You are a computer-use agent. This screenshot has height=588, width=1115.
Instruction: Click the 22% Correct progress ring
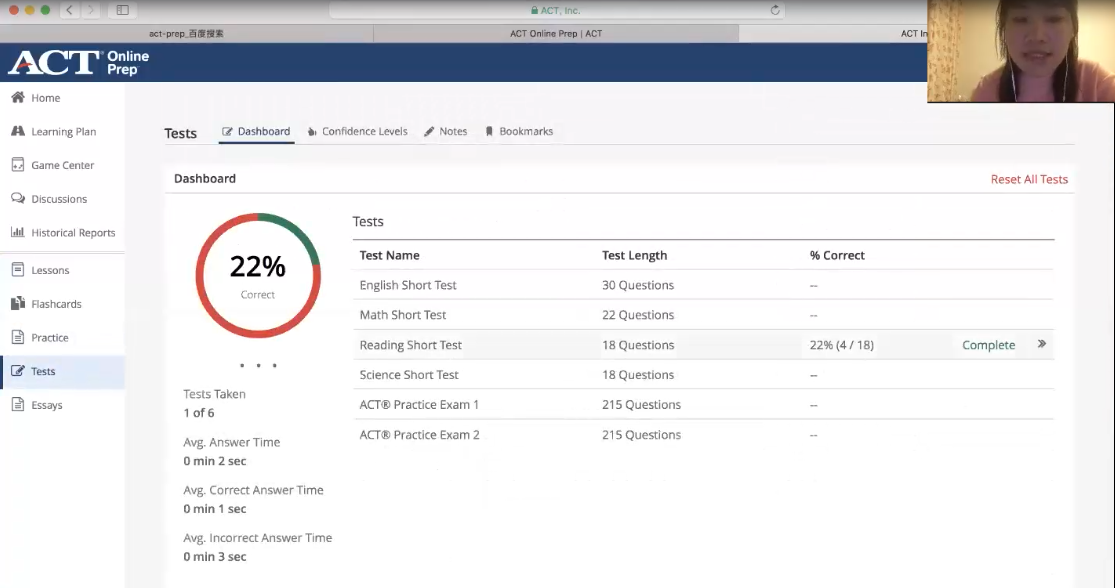click(x=258, y=275)
